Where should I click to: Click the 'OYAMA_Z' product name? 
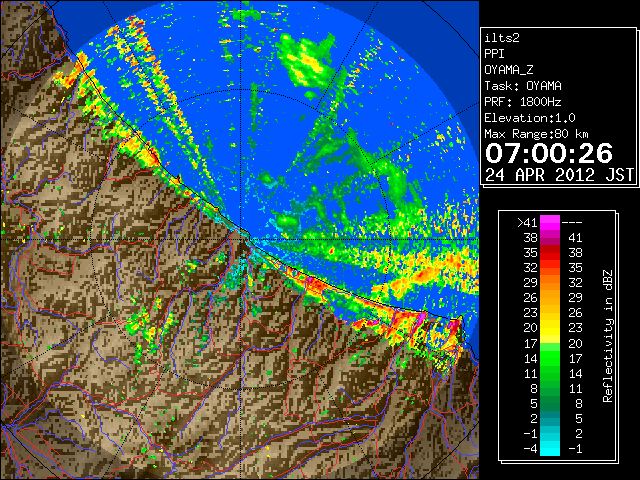[509, 70]
